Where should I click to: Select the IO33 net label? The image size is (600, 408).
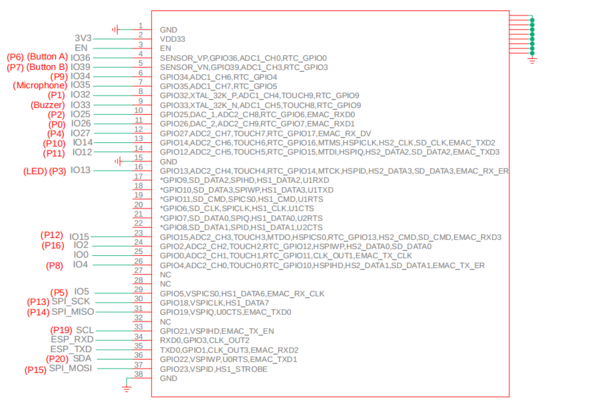pos(80,104)
